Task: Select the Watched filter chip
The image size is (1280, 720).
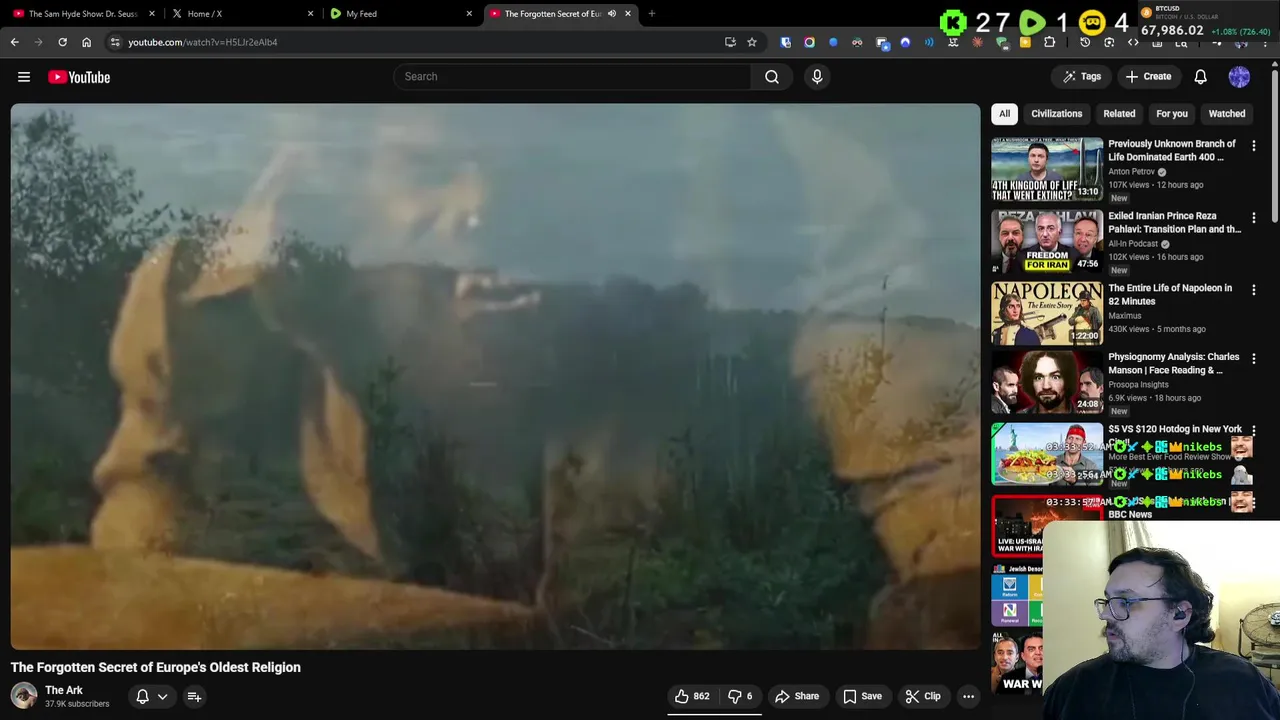Action: point(1227,114)
